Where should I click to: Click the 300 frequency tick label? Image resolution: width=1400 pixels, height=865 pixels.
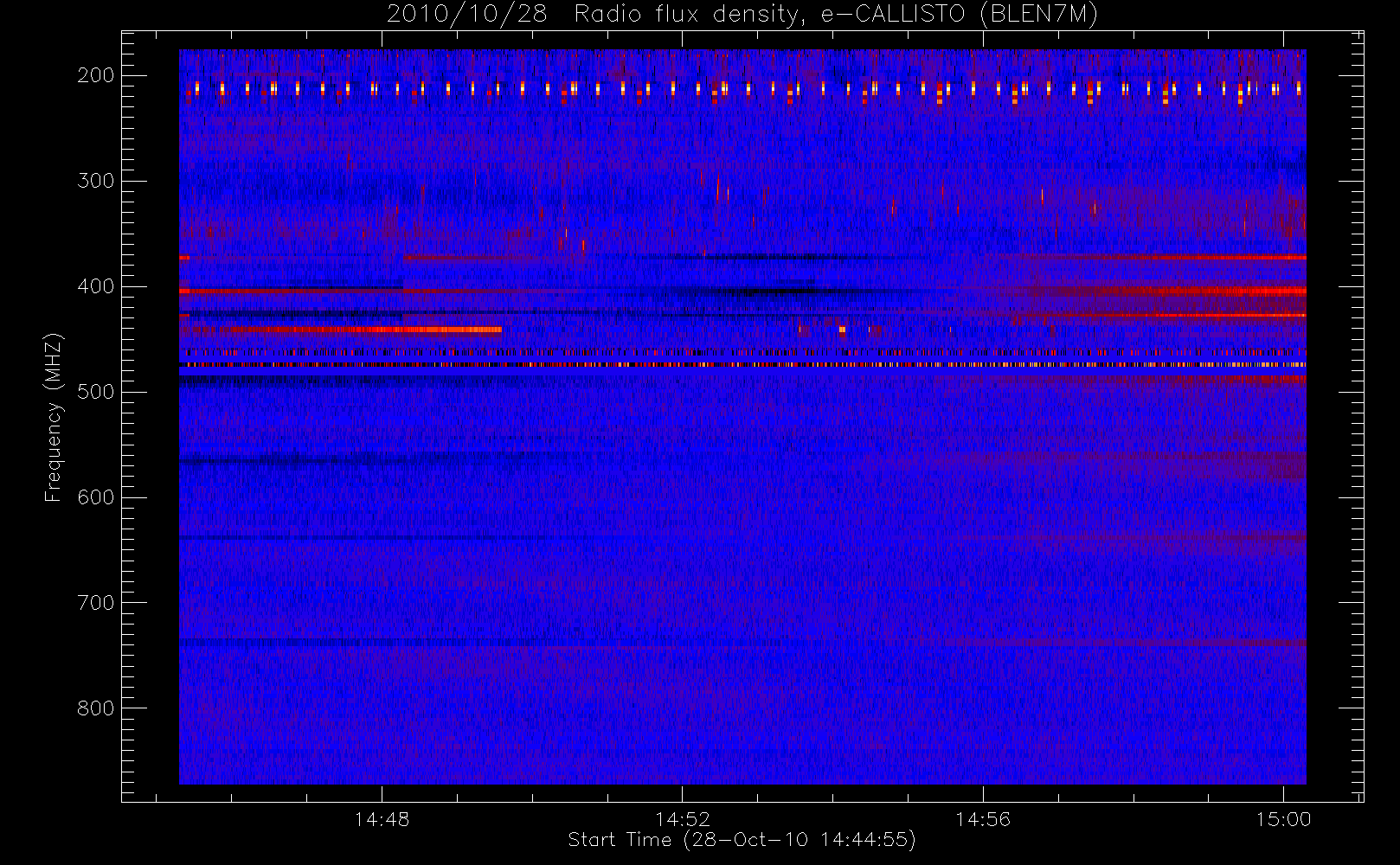pyautogui.click(x=95, y=181)
